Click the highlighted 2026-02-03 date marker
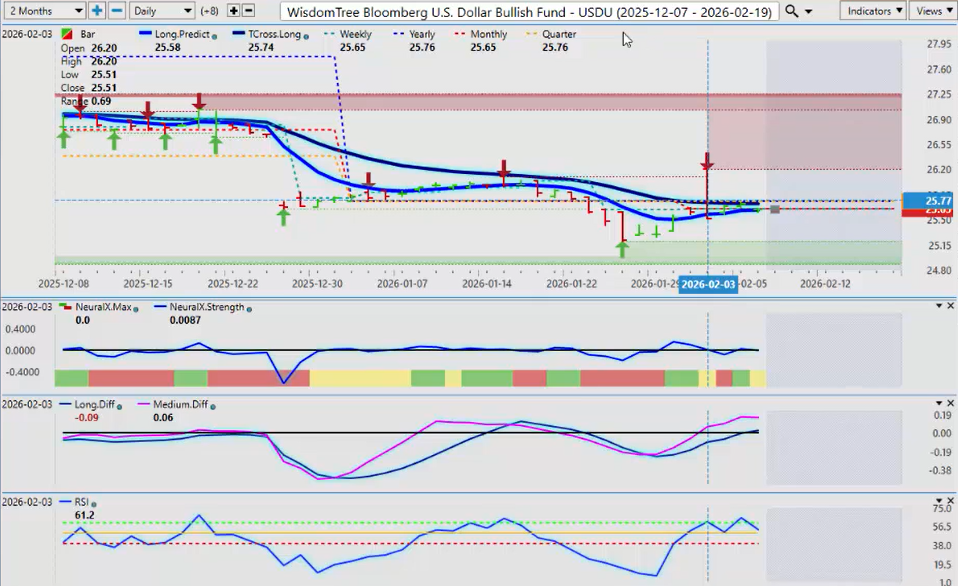 pos(708,284)
